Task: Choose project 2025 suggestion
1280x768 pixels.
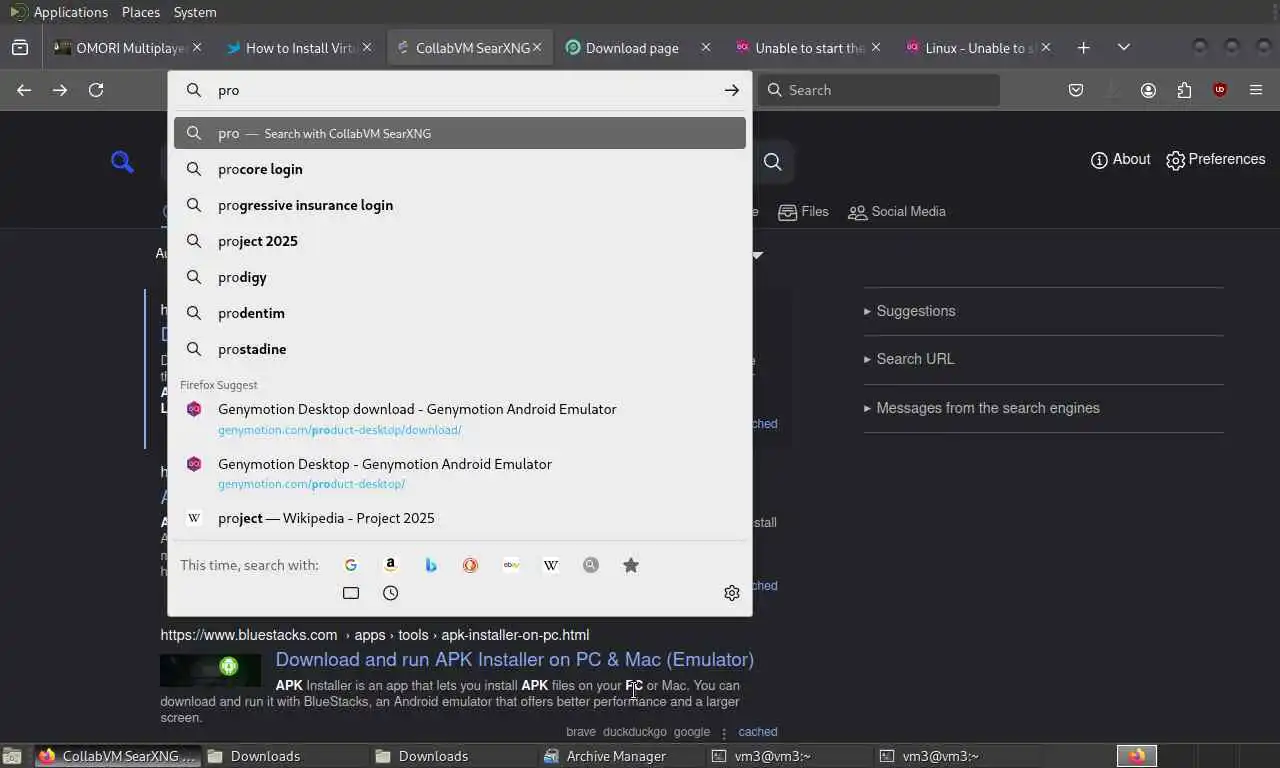Action: click(460, 241)
